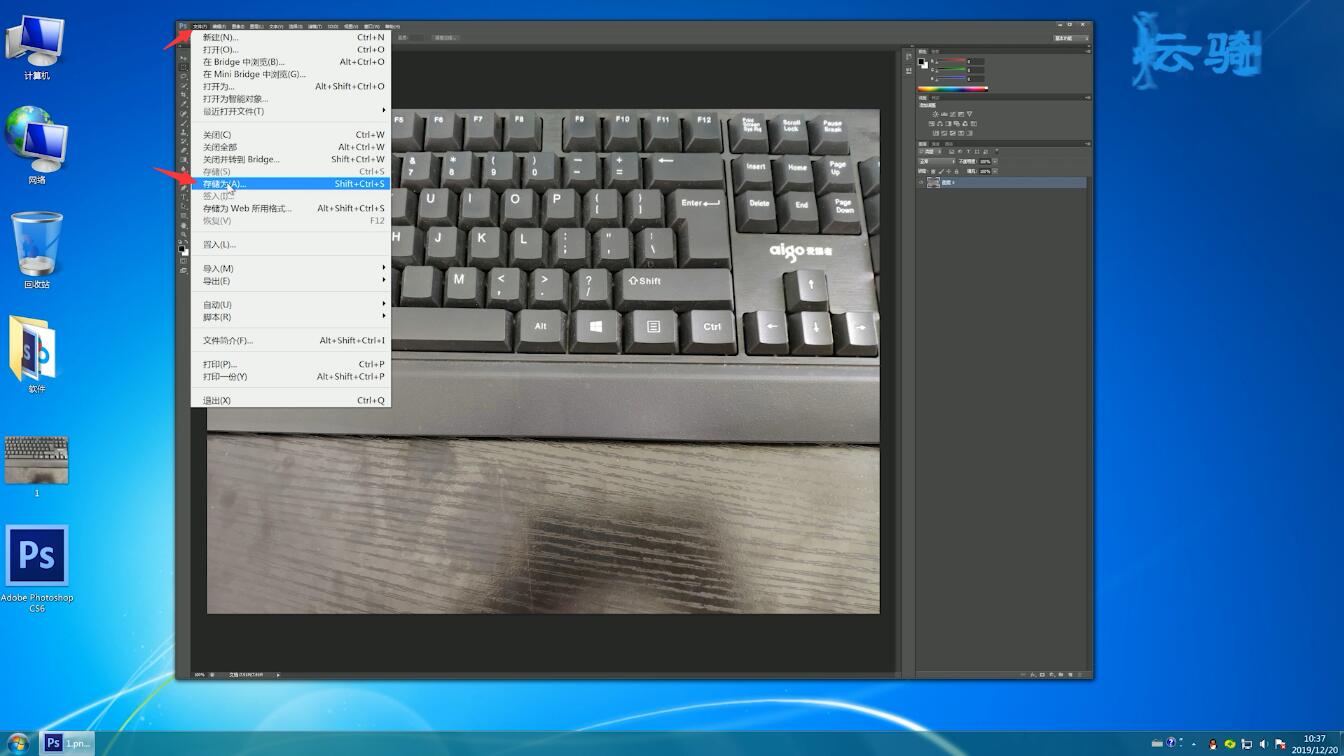
Task: Click the zoom percentage field in status bar
Action: point(199,675)
